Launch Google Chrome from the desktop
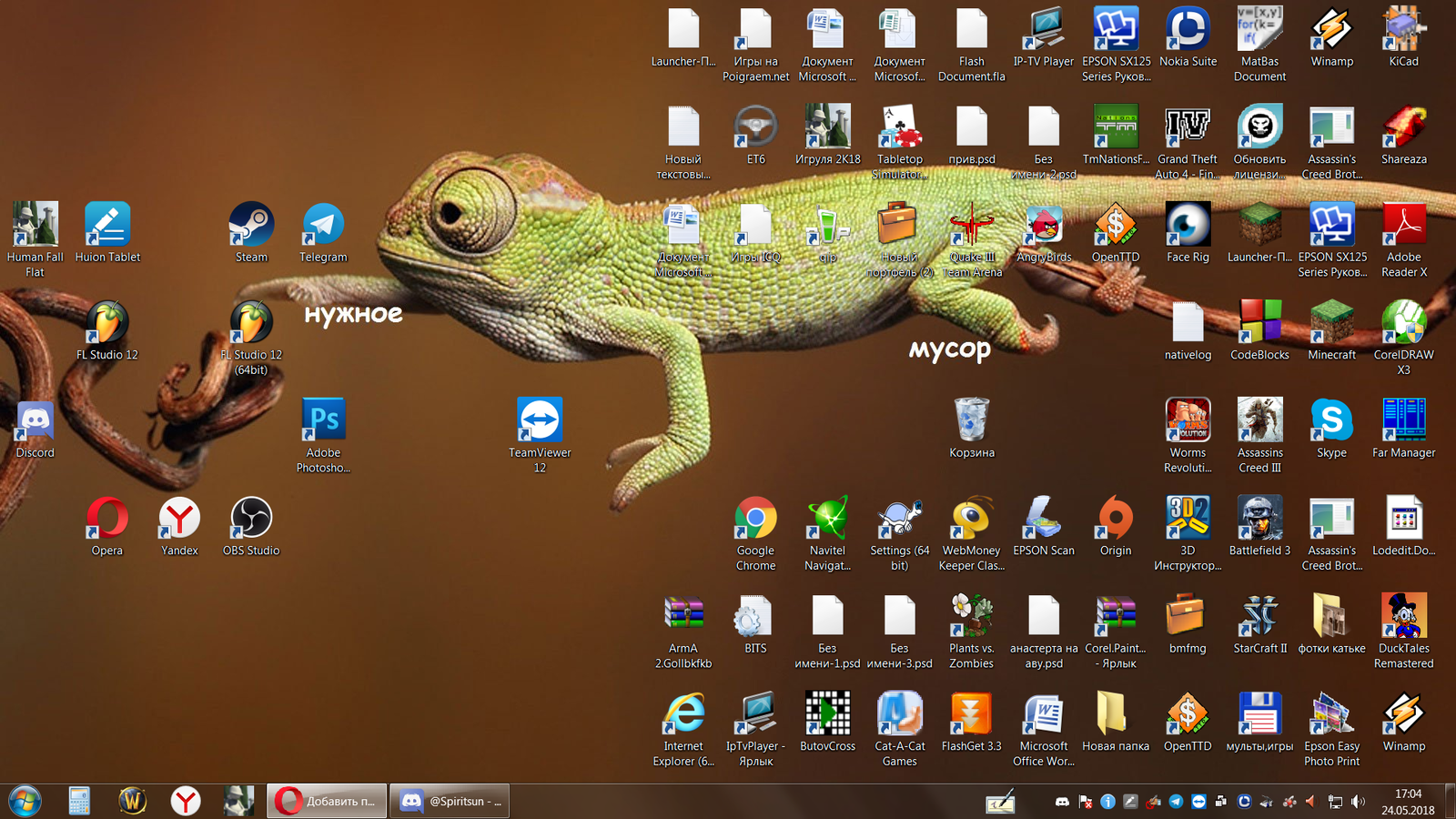The height and width of the screenshot is (819, 1456). tap(755, 533)
